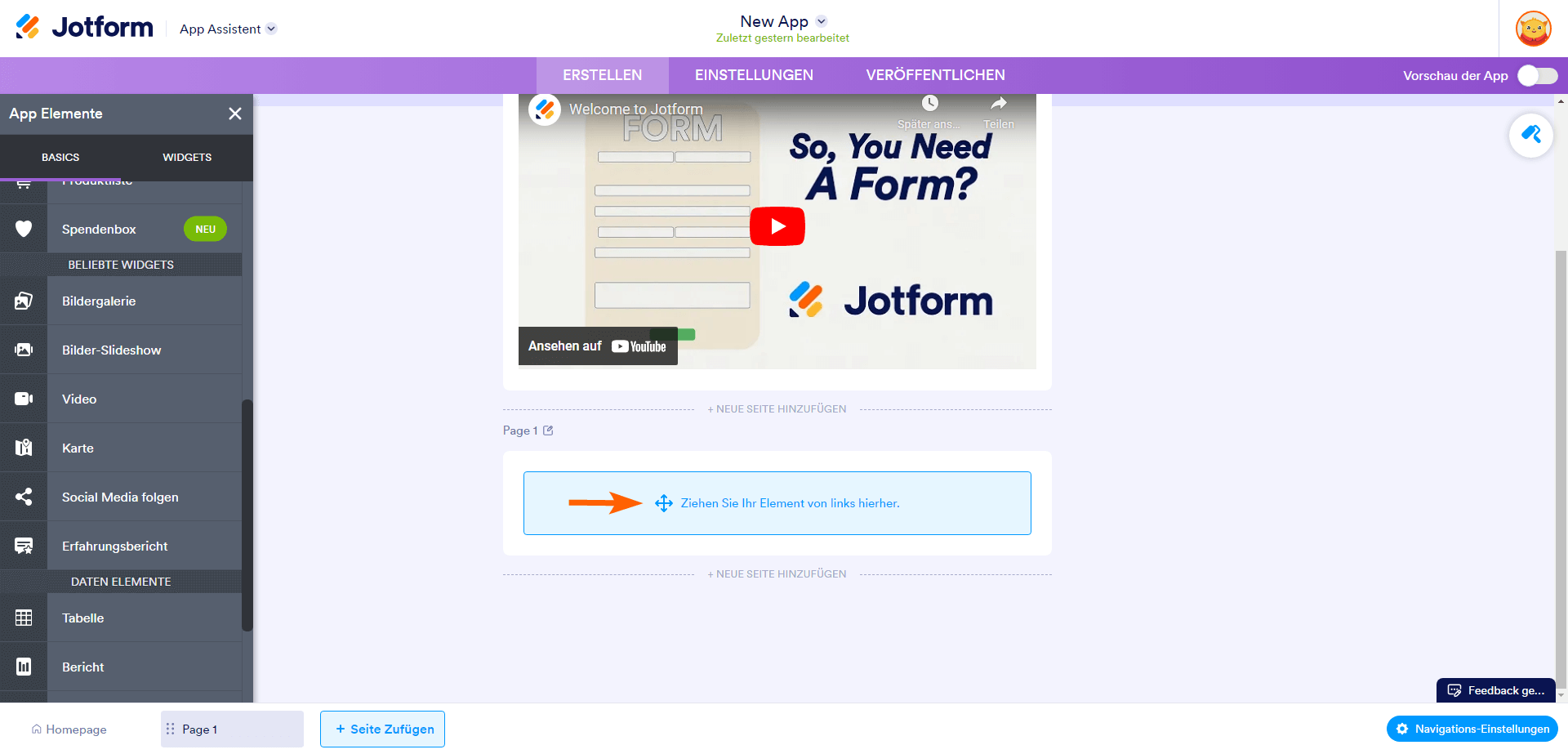
Task: Click the Karte map icon
Action: point(24,448)
